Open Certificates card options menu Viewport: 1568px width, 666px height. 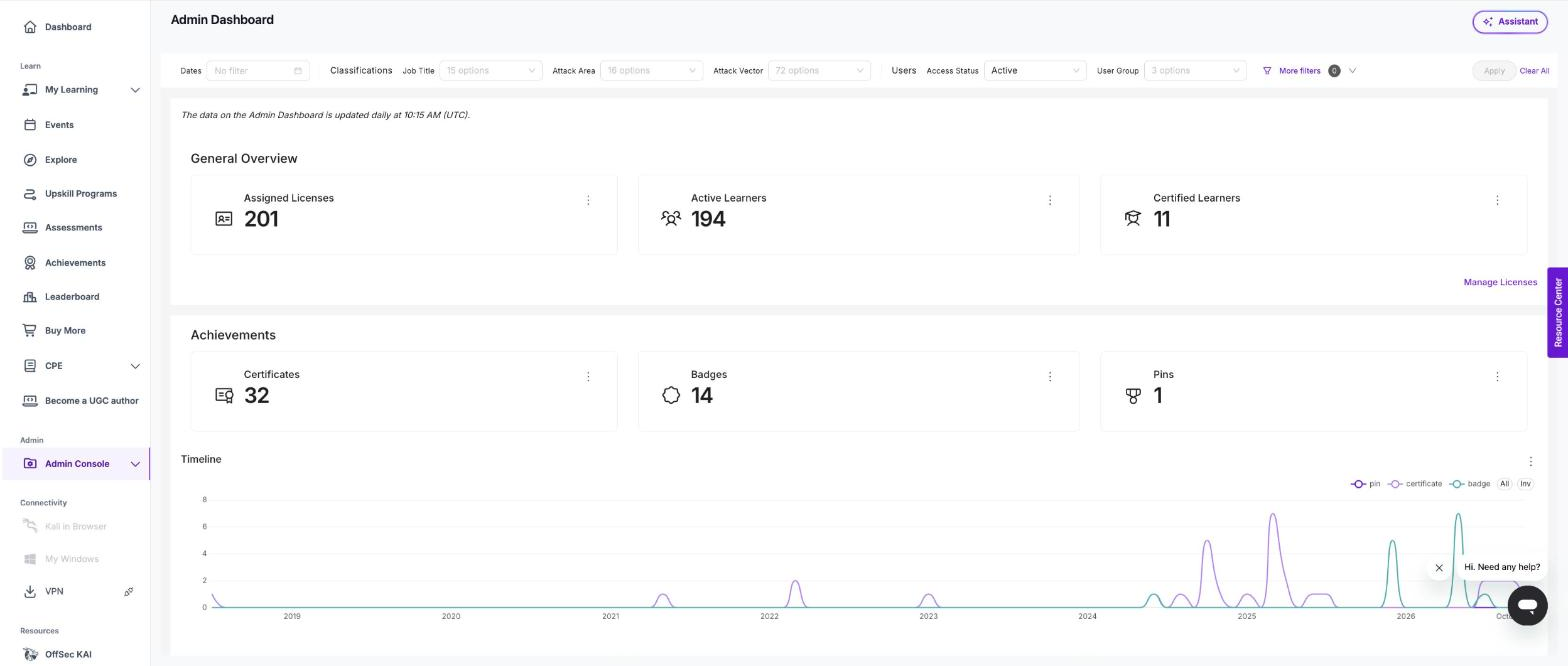(588, 377)
